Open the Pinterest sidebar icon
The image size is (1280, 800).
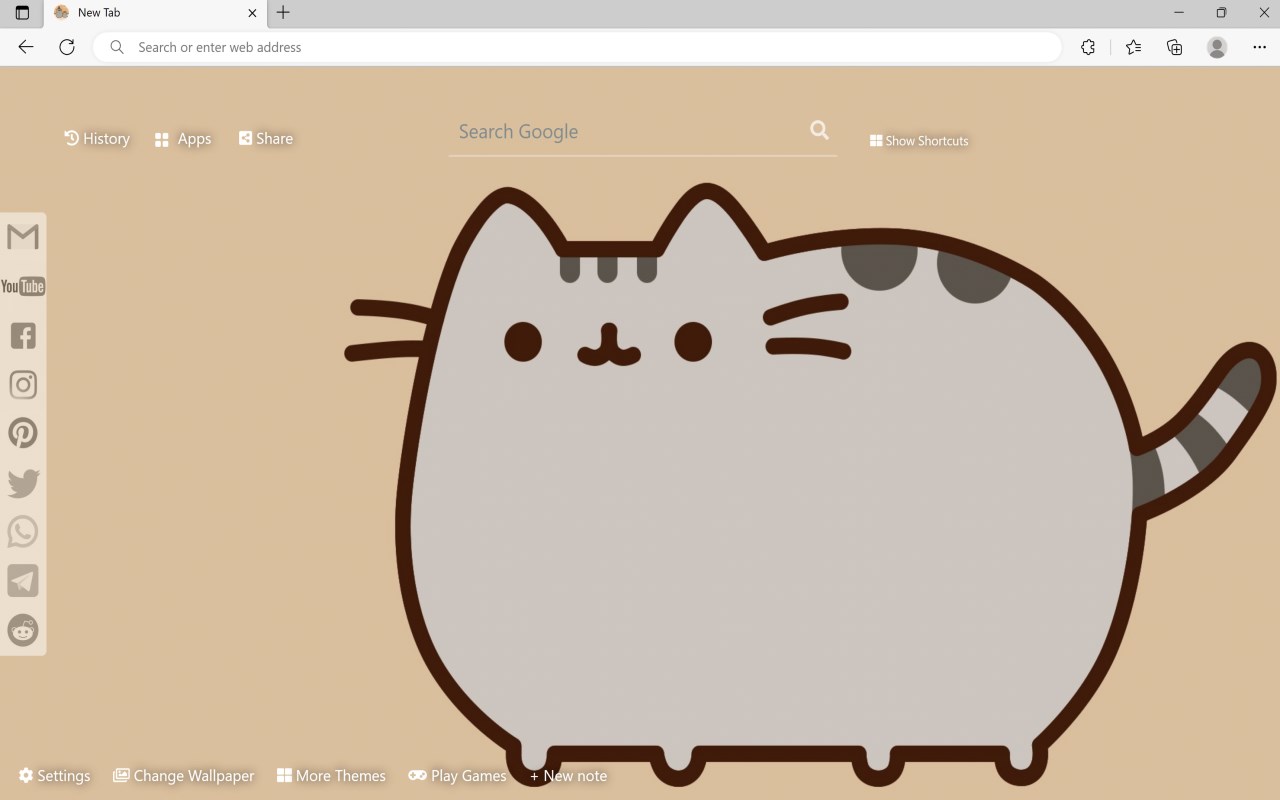click(23, 433)
